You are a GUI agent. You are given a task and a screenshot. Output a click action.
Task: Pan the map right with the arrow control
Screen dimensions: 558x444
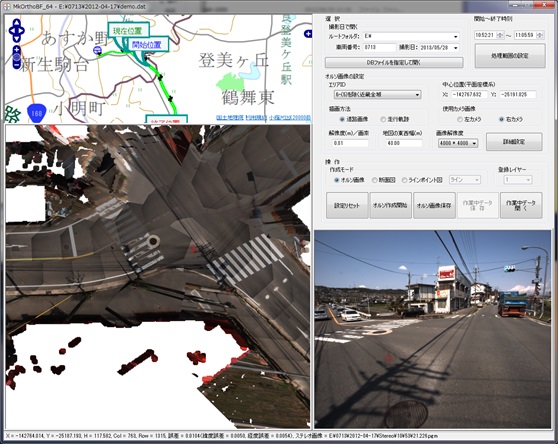click(x=21, y=30)
